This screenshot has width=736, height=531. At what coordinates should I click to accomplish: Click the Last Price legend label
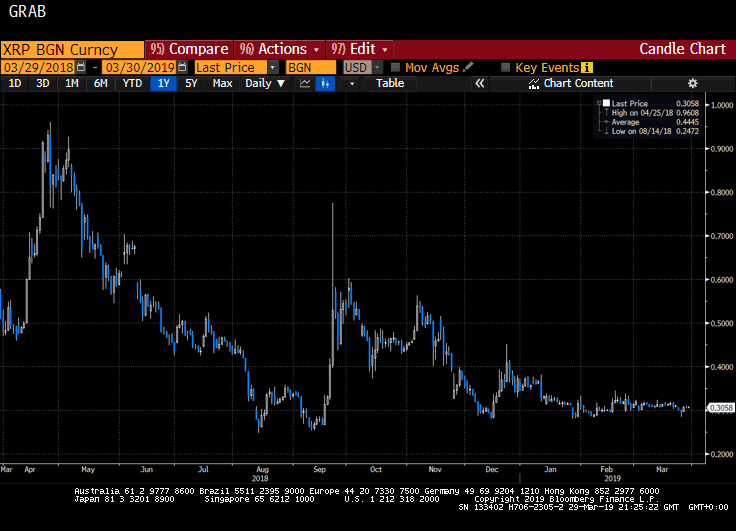629,103
